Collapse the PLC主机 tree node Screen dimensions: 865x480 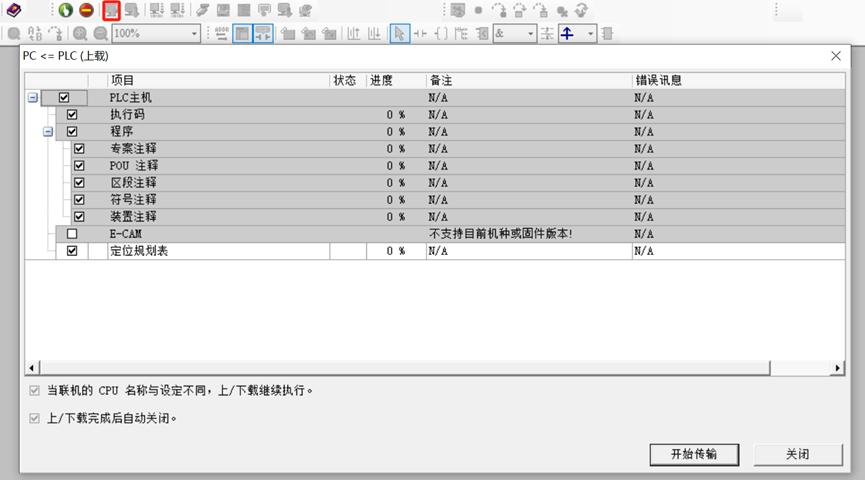tap(33, 98)
